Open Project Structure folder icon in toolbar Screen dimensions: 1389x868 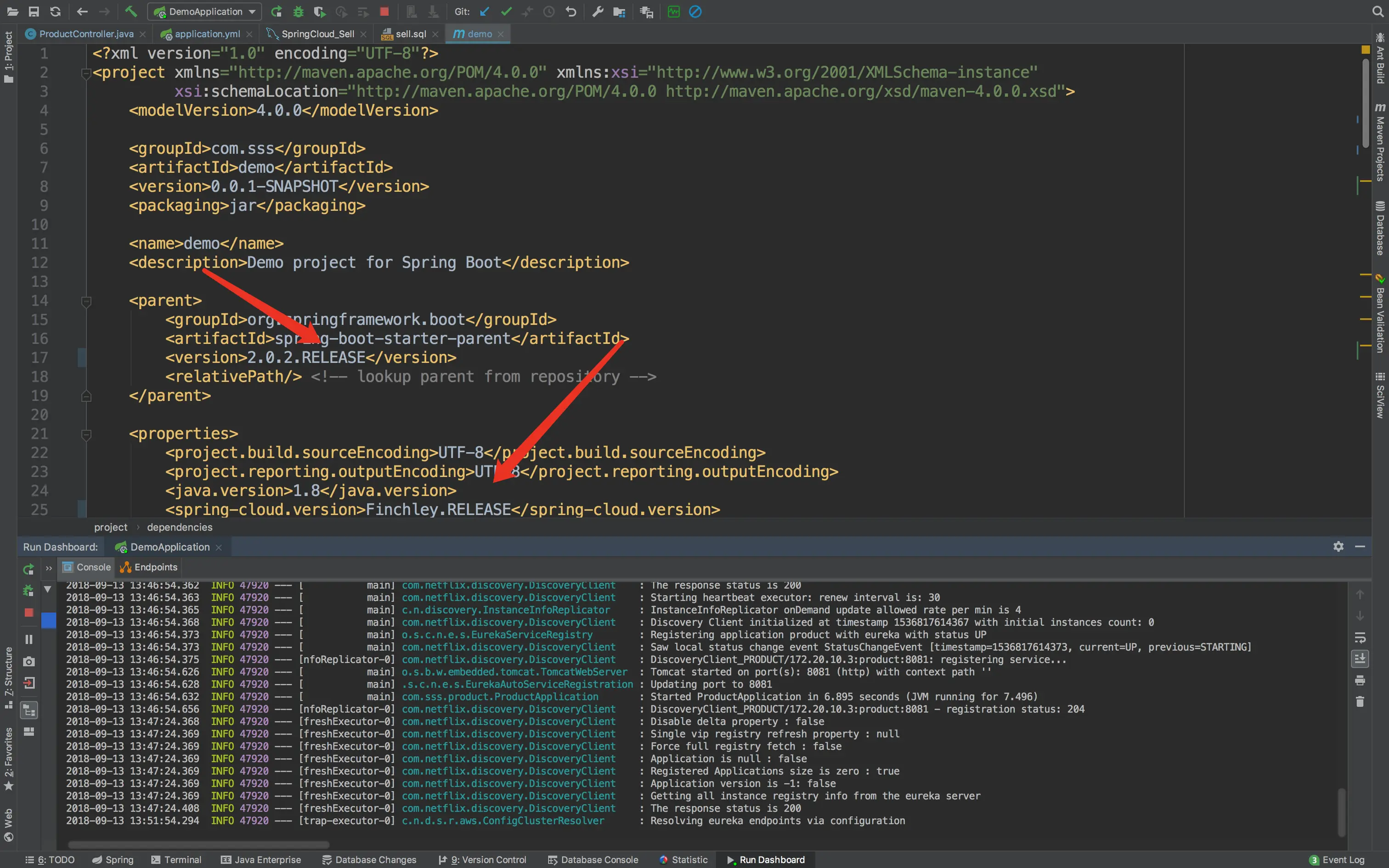[619, 11]
